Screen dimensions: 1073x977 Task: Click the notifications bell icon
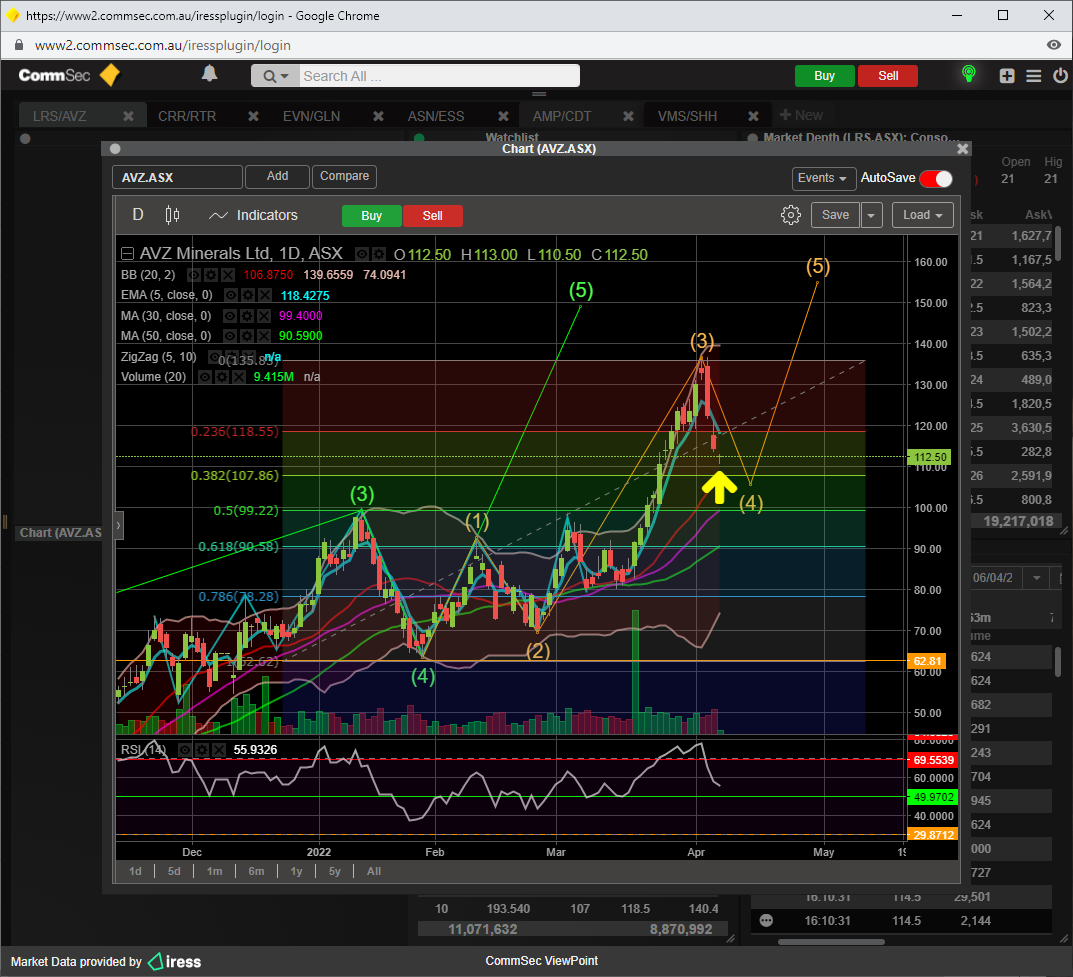point(209,74)
